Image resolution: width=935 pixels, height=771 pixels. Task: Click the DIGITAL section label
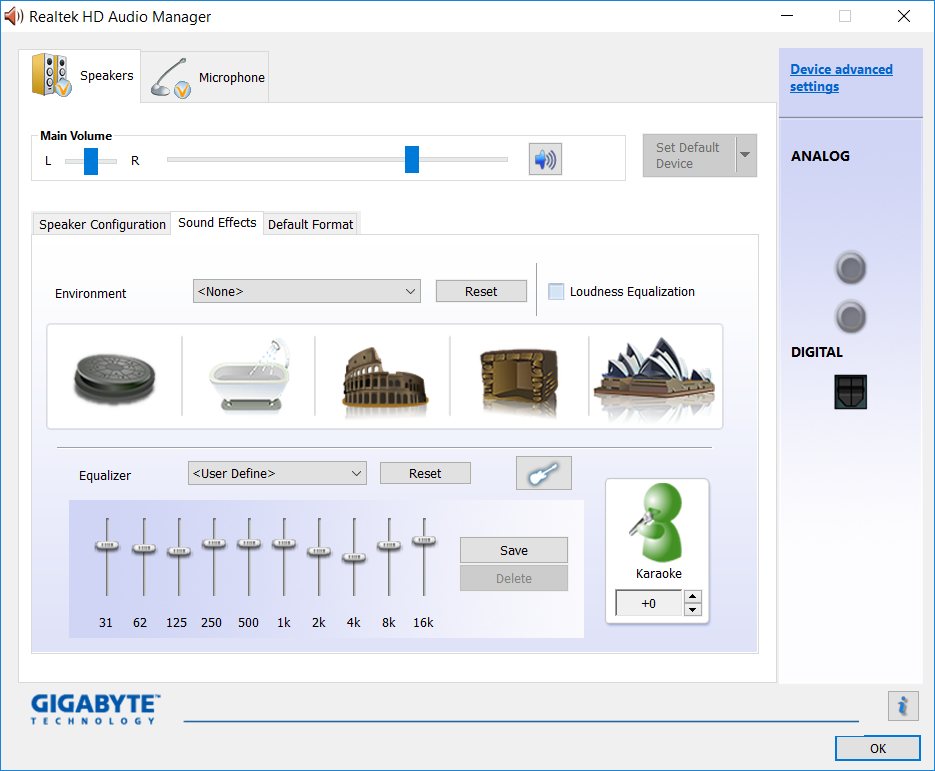click(816, 352)
